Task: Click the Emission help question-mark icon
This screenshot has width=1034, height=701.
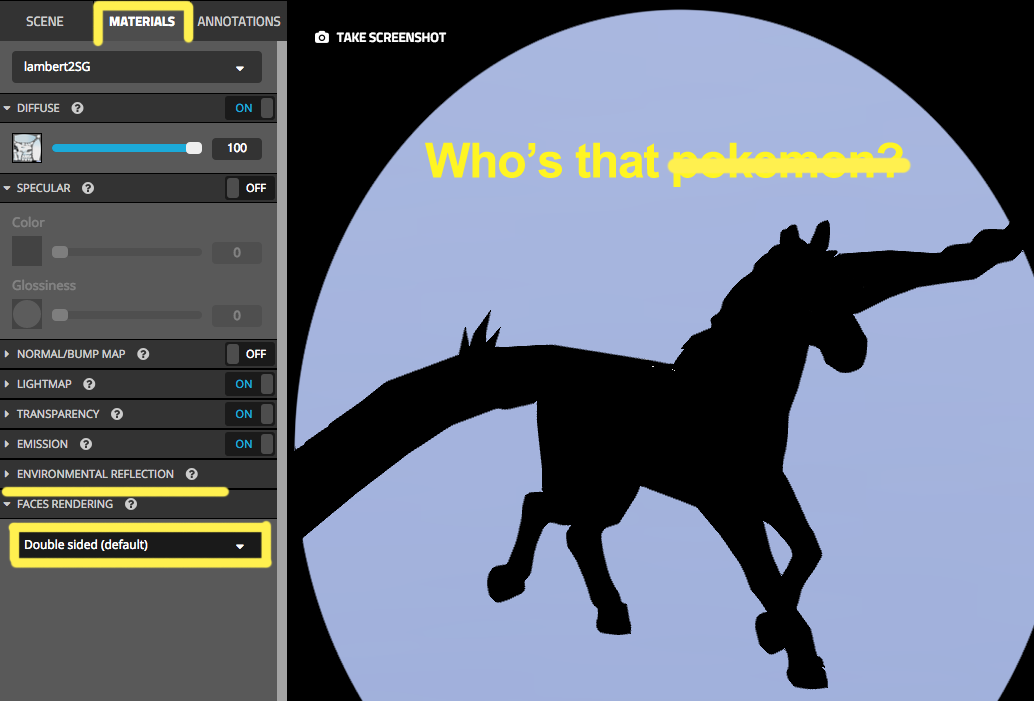Action: (x=86, y=444)
